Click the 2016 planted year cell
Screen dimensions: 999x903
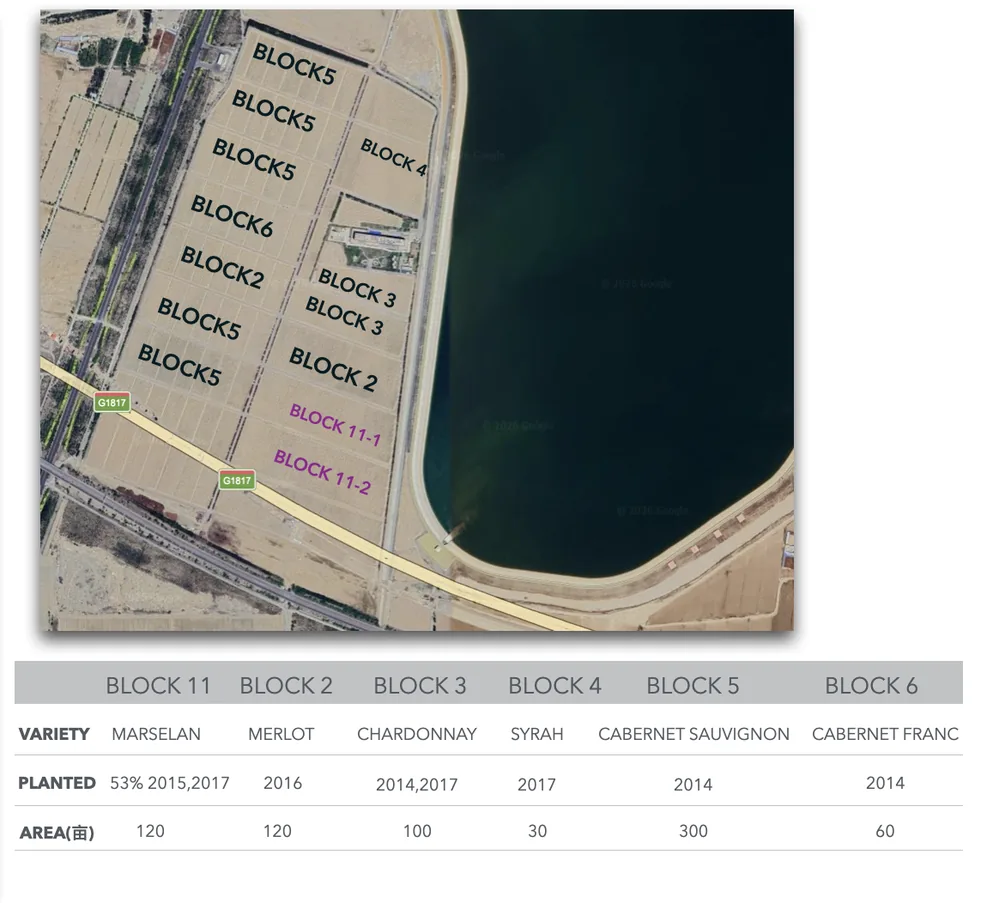point(282,783)
